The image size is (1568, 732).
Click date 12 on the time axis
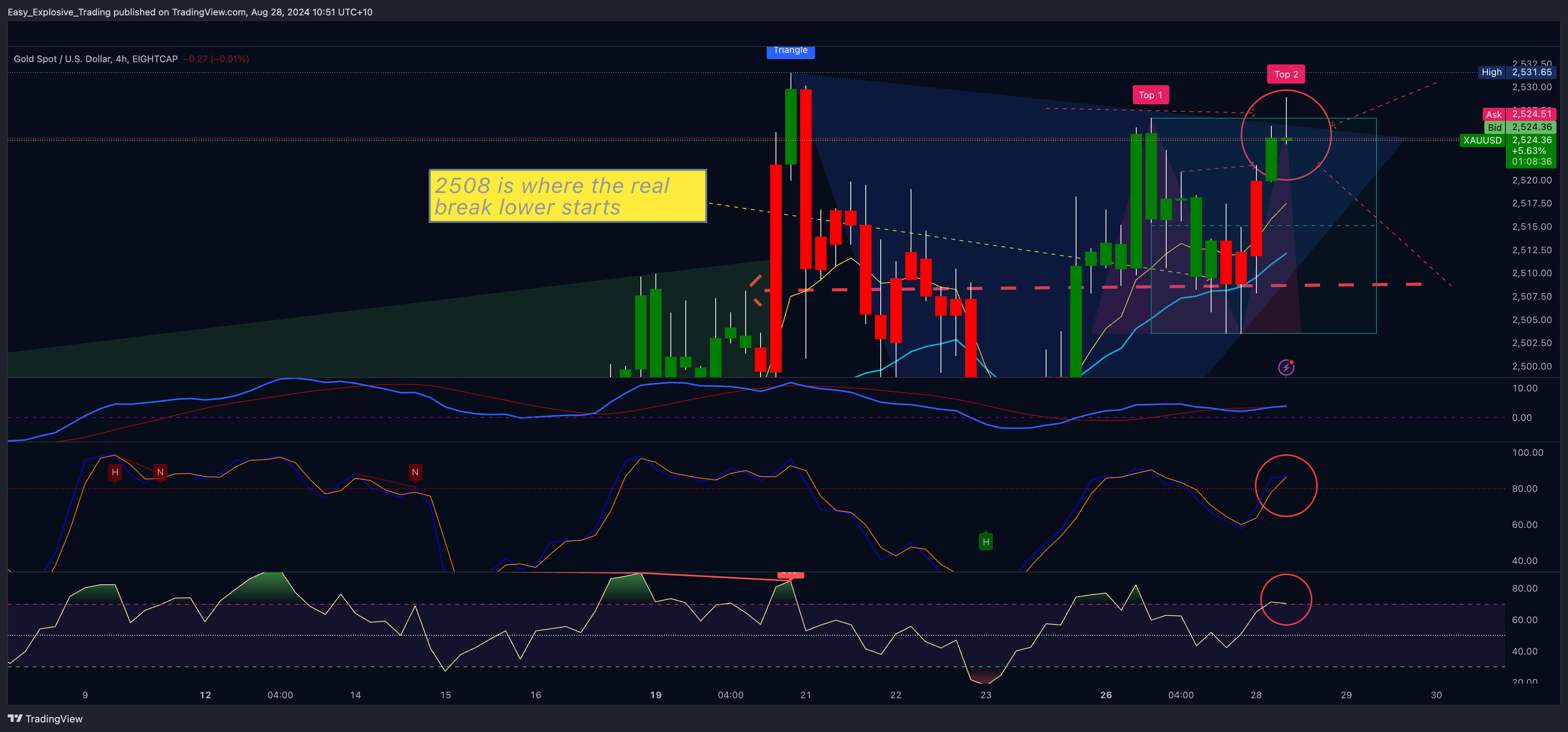coord(205,695)
